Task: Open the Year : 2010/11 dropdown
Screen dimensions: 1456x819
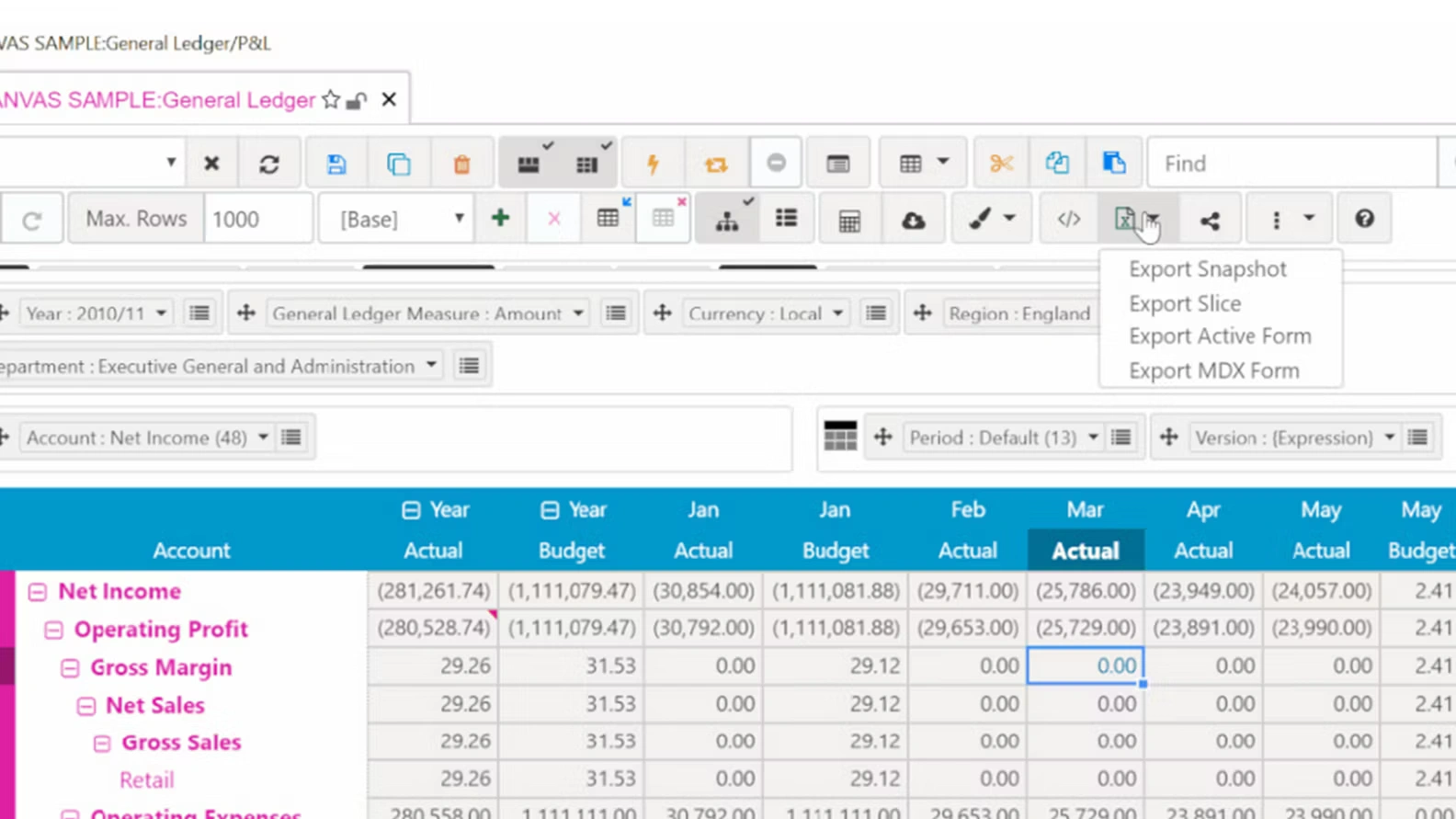Action: (x=97, y=313)
